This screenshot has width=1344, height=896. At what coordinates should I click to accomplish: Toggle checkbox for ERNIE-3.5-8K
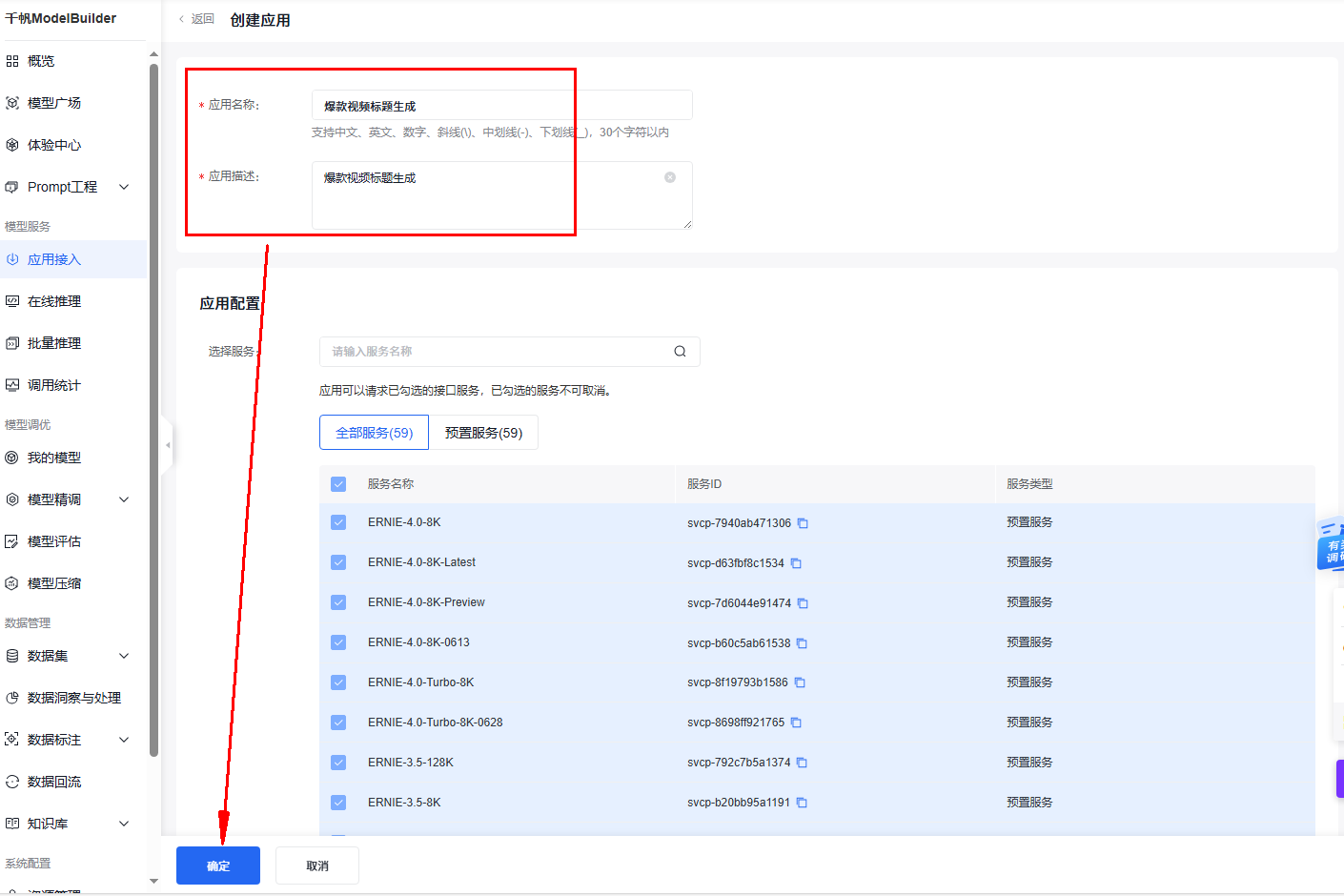pyautogui.click(x=338, y=803)
